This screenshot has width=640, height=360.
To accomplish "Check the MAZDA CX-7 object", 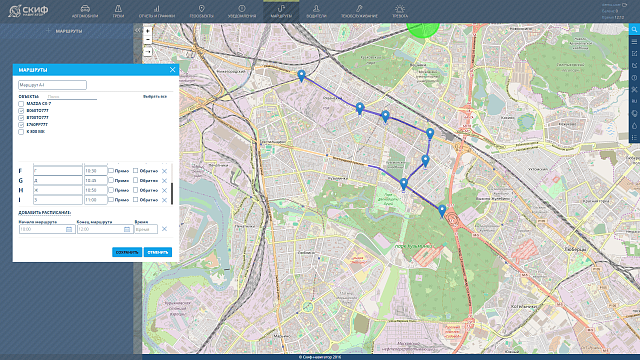I will point(21,104).
